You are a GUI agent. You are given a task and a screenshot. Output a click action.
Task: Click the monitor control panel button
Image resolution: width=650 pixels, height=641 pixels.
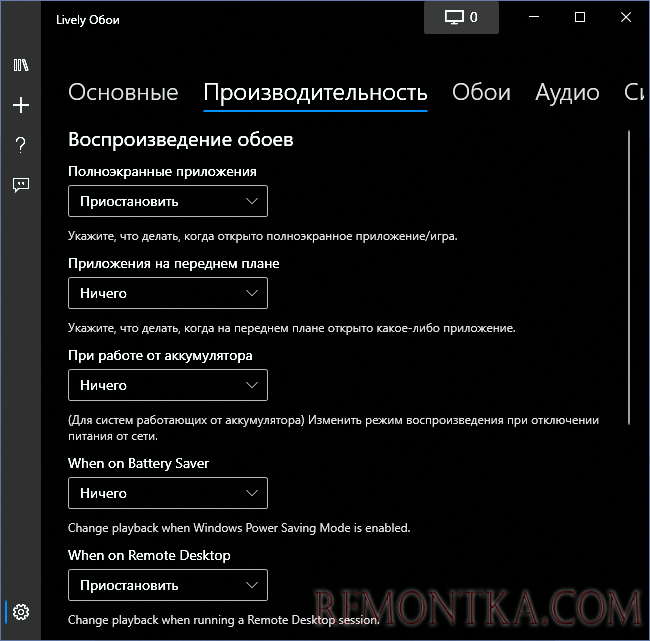tap(460, 17)
